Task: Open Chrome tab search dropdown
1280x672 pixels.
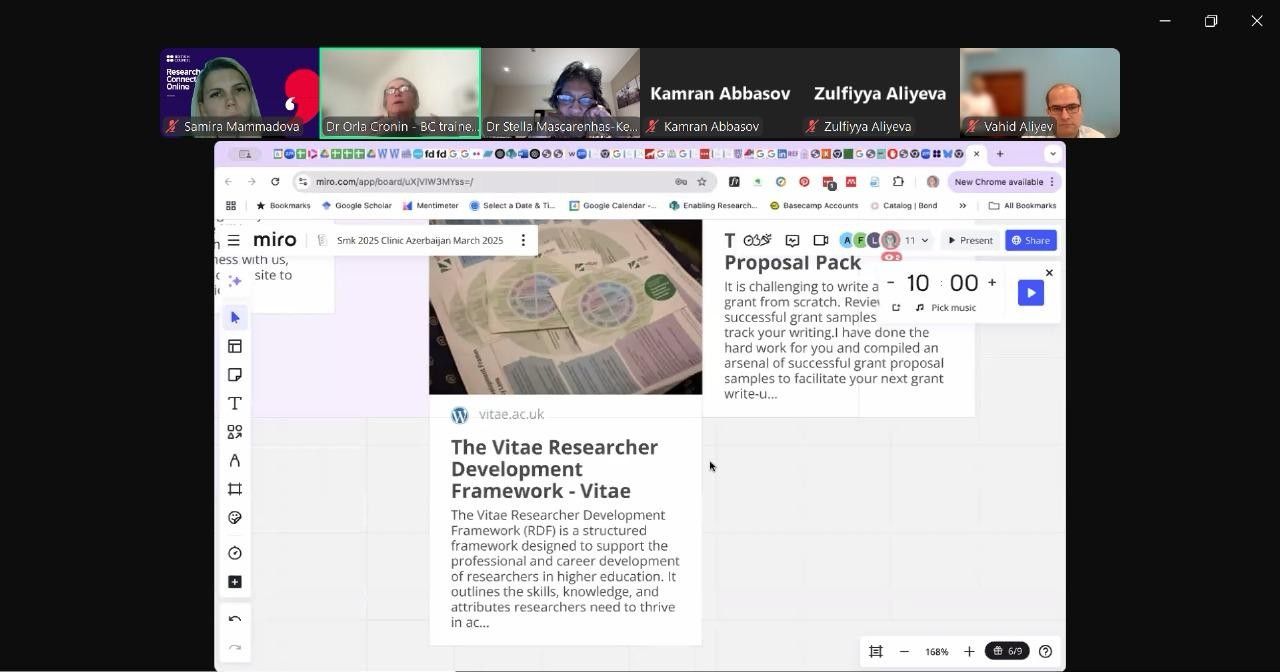Action: (1052, 154)
